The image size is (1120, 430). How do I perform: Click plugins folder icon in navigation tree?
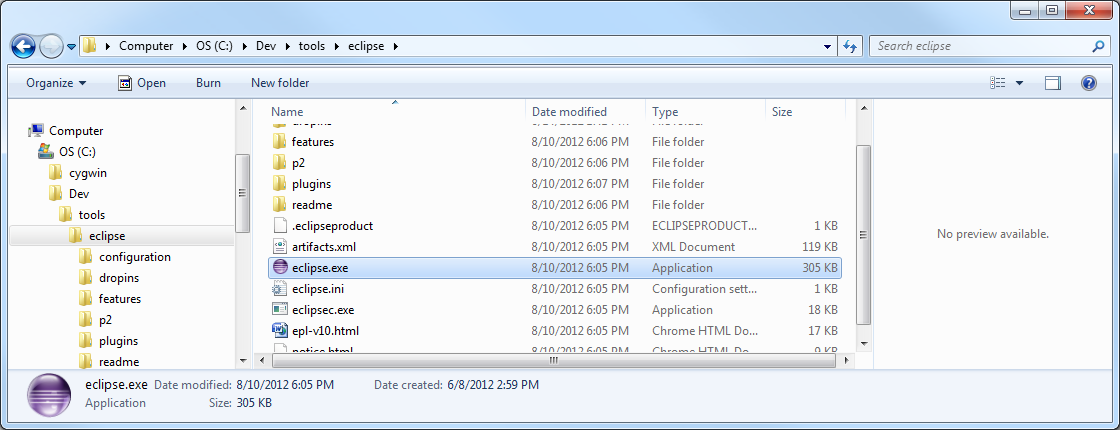(86, 341)
